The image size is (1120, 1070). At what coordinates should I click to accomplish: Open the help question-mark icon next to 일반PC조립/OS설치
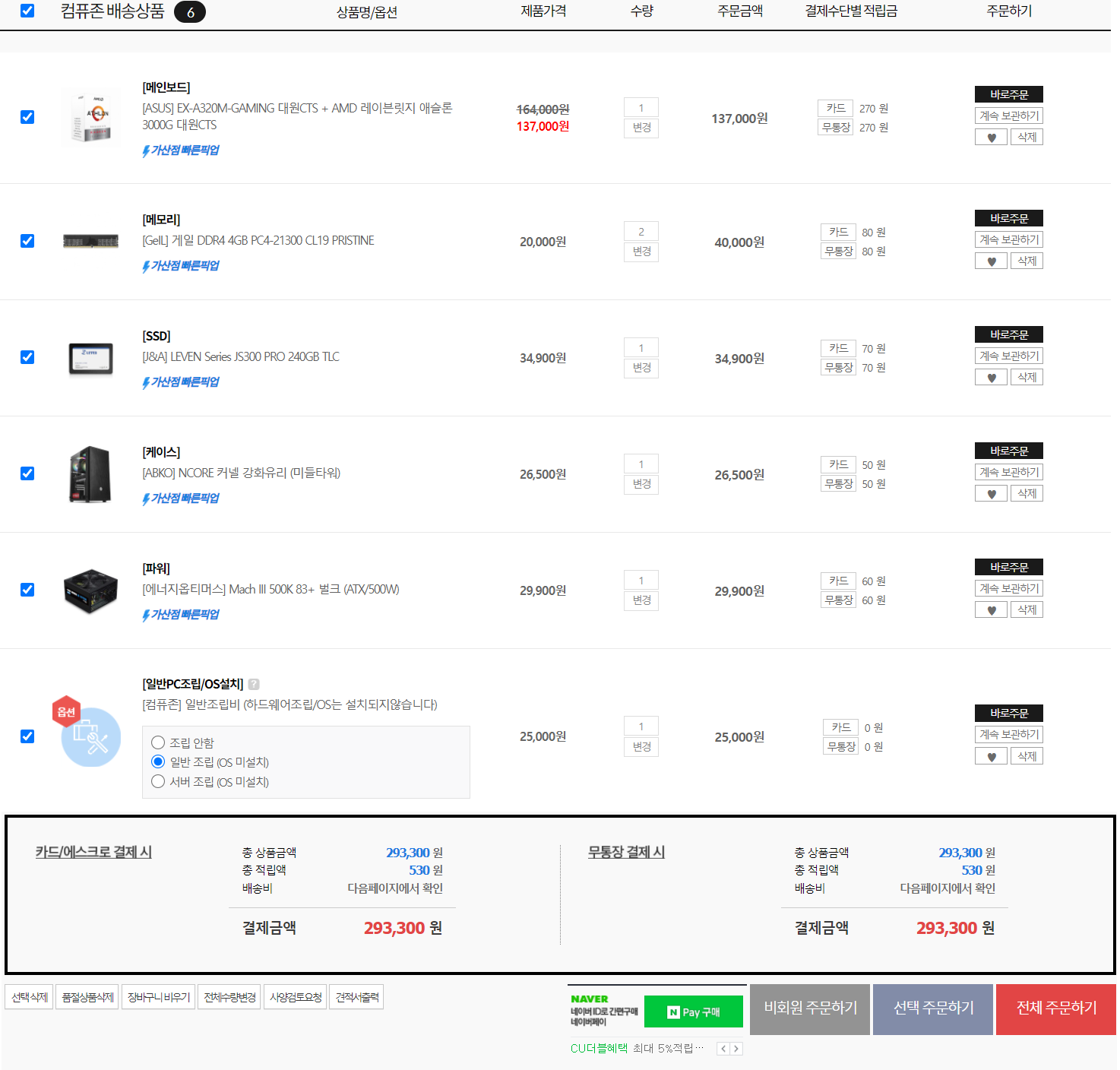tap(254, 684)
